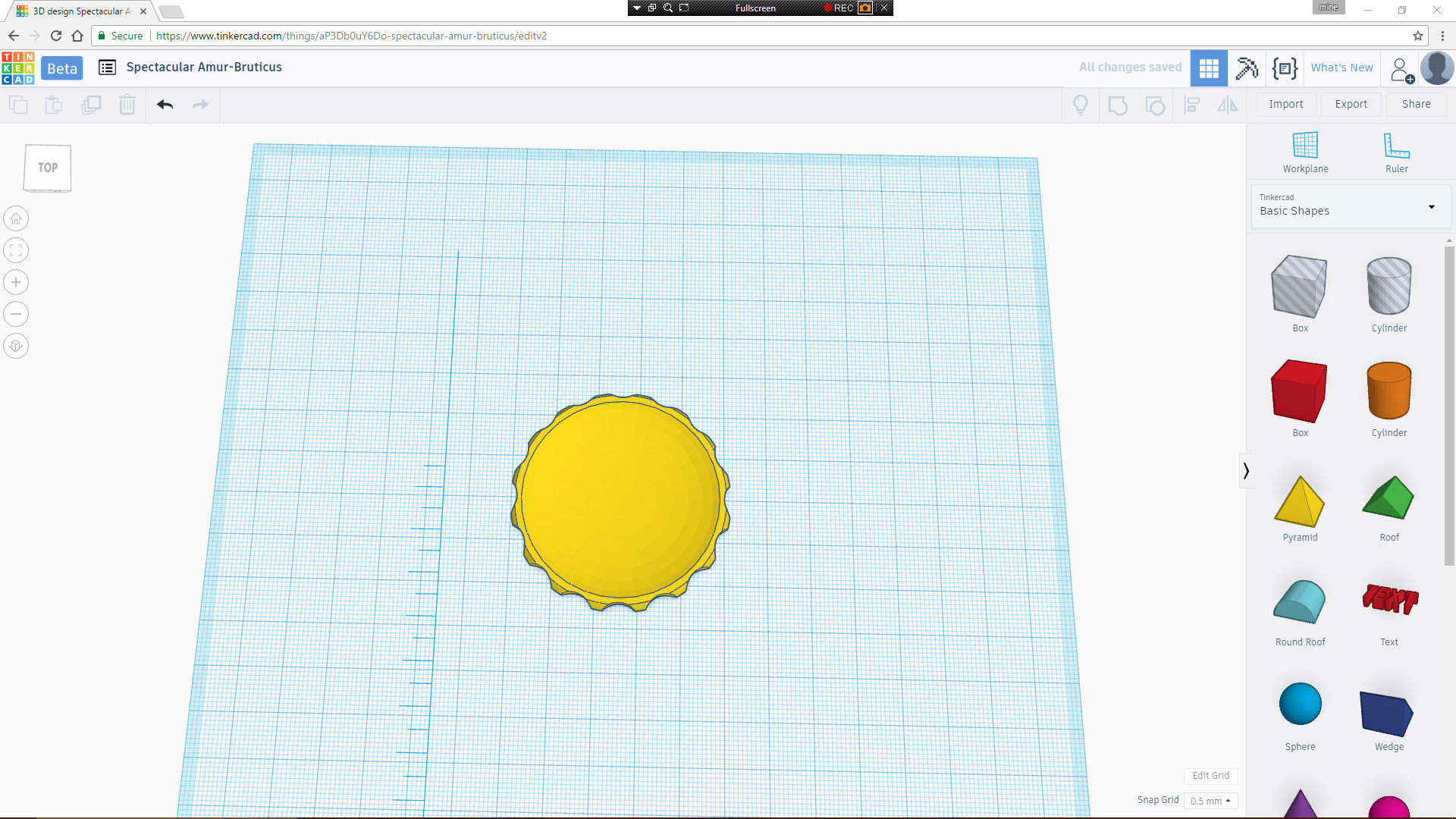Switch to the 3D design grid view
Screen dimensions: 1456x819
click(1209, 68)
